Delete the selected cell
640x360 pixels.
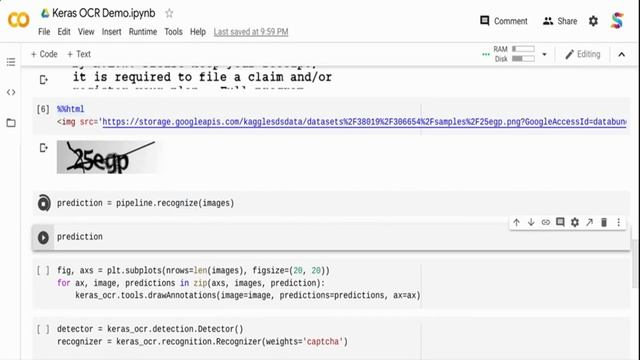(x=604, y=222)
